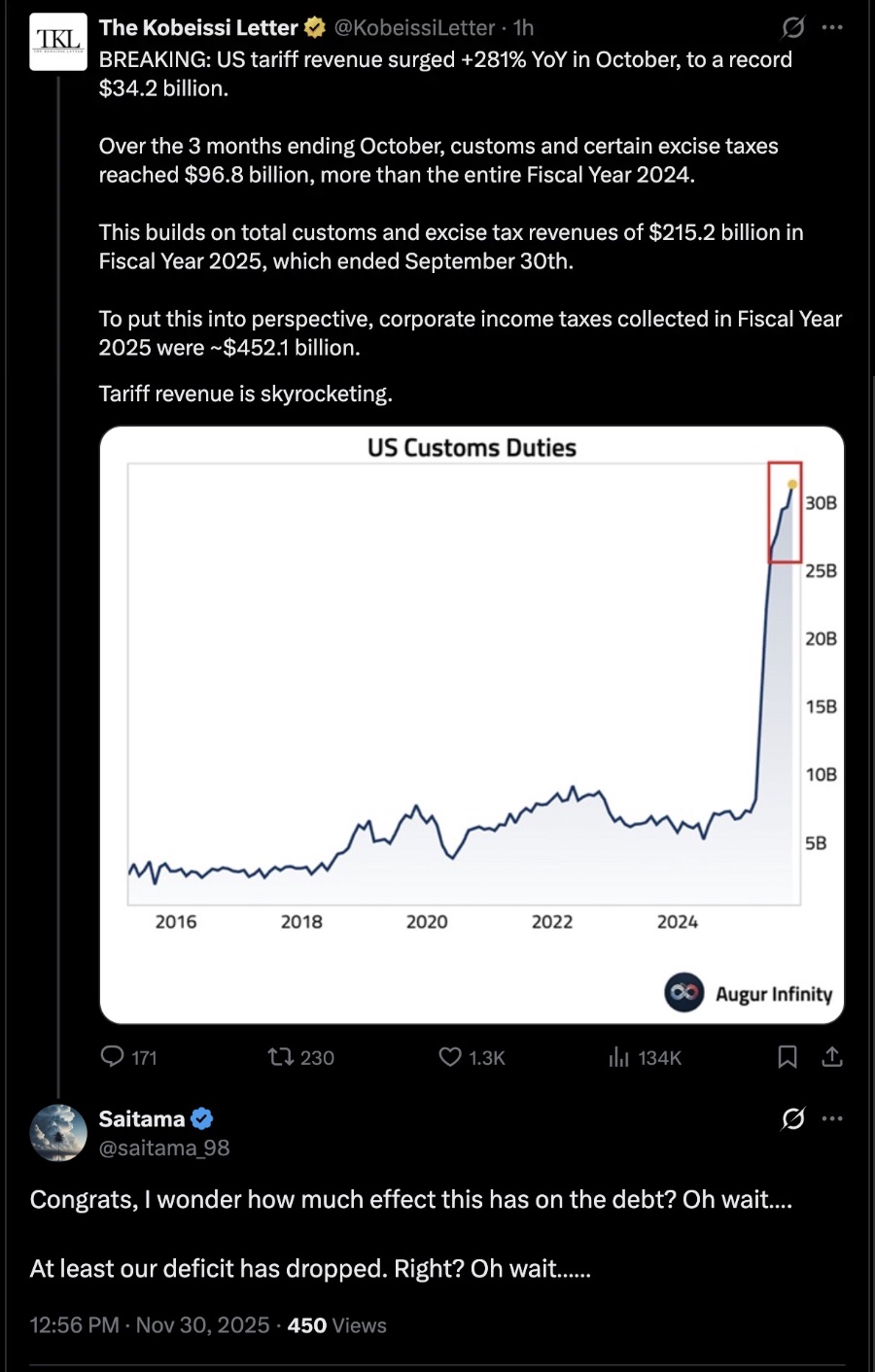Image resolution: width=875 pixels, height=1372 pixels.
Task: Click the 1h tweet timestamp
Action: (x=524, y=28)
